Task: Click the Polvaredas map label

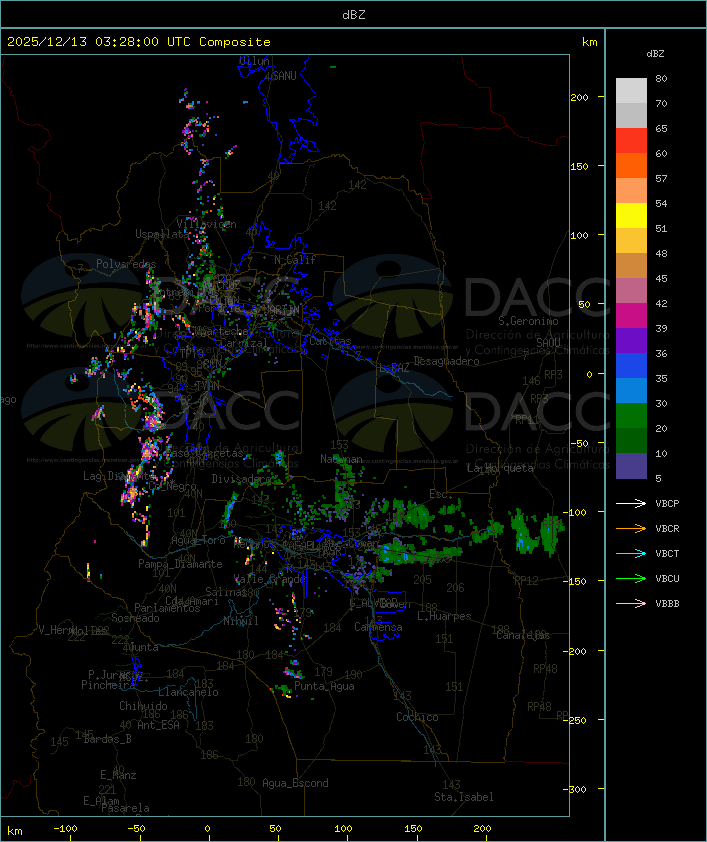Action: [x=126, y=264]
